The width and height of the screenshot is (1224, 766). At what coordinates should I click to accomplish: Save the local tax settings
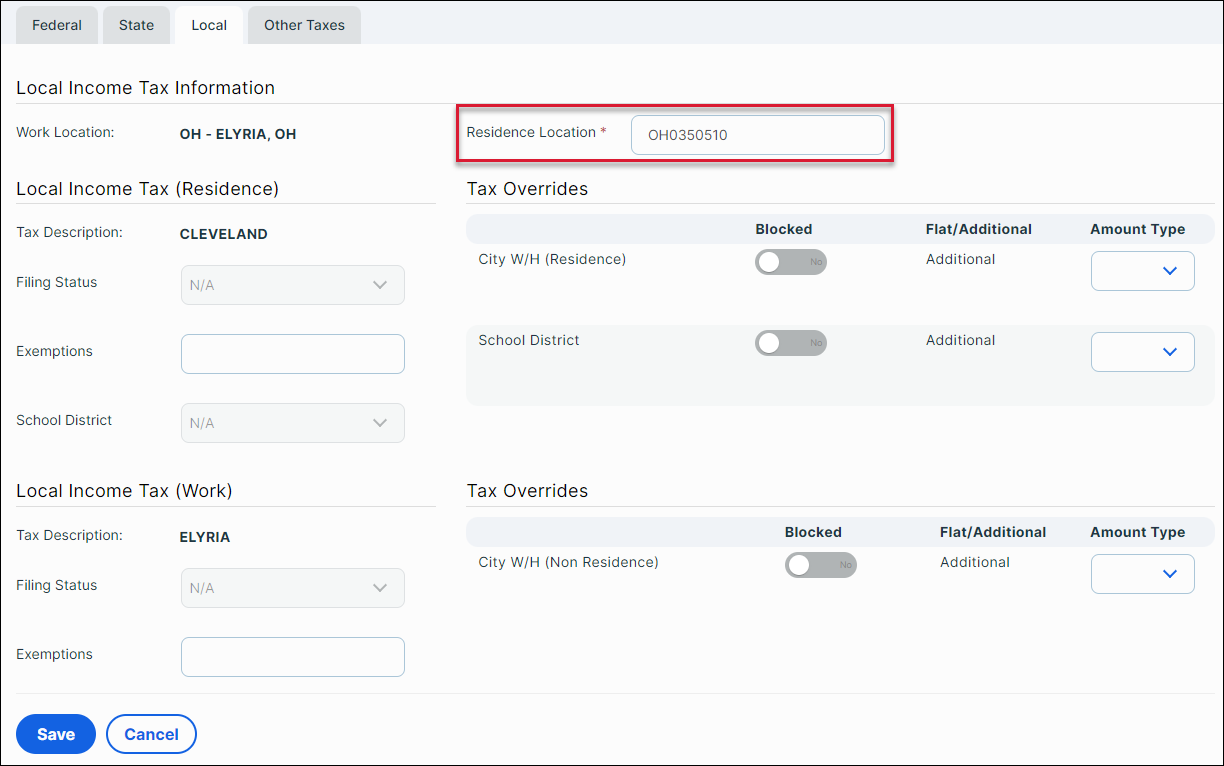56,734
